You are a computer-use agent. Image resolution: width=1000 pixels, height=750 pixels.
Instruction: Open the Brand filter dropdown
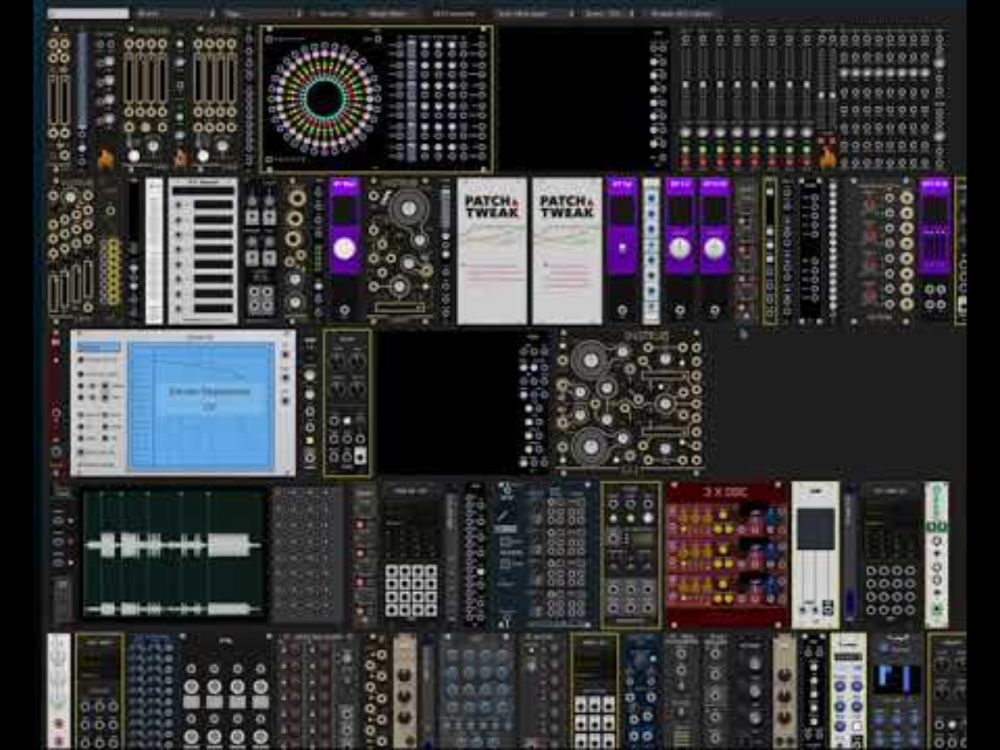(175, 13)
